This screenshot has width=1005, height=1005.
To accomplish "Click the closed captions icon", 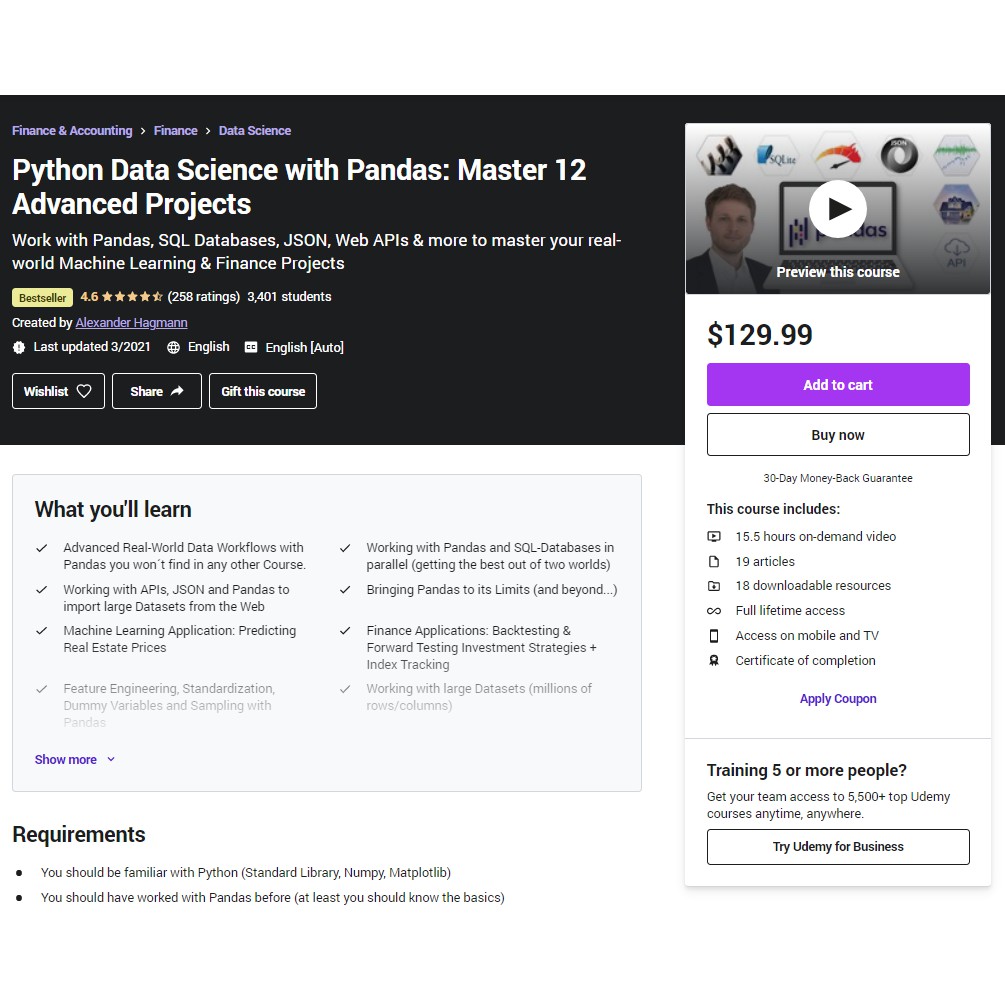I will coord(251,347).
